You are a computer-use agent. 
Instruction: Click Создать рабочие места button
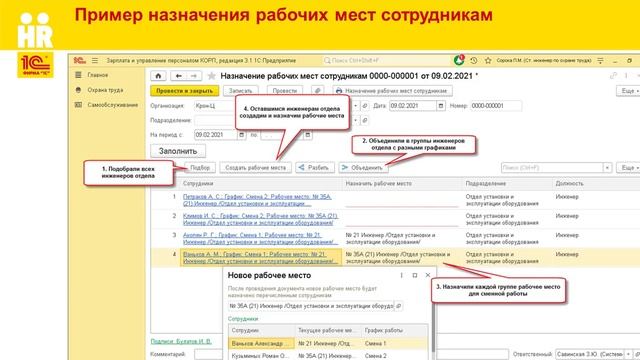(x=256, y=168)
